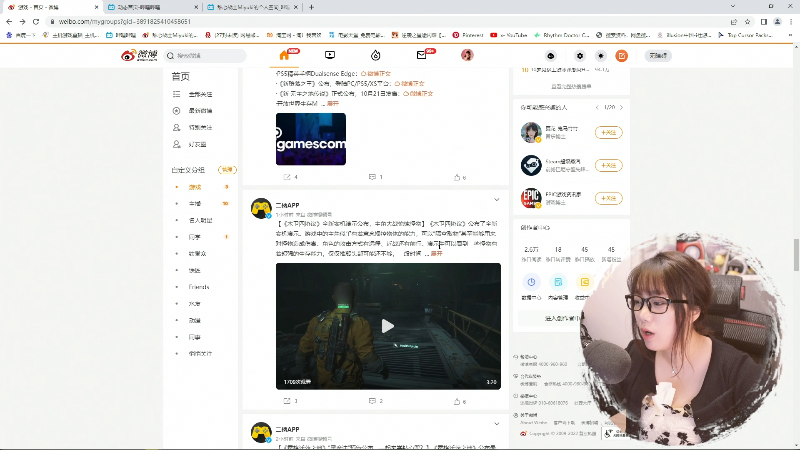Select the Friends group in sidebar
This screenshot has height=450, width=800.
pyautogui.click(x=198, y=287)
